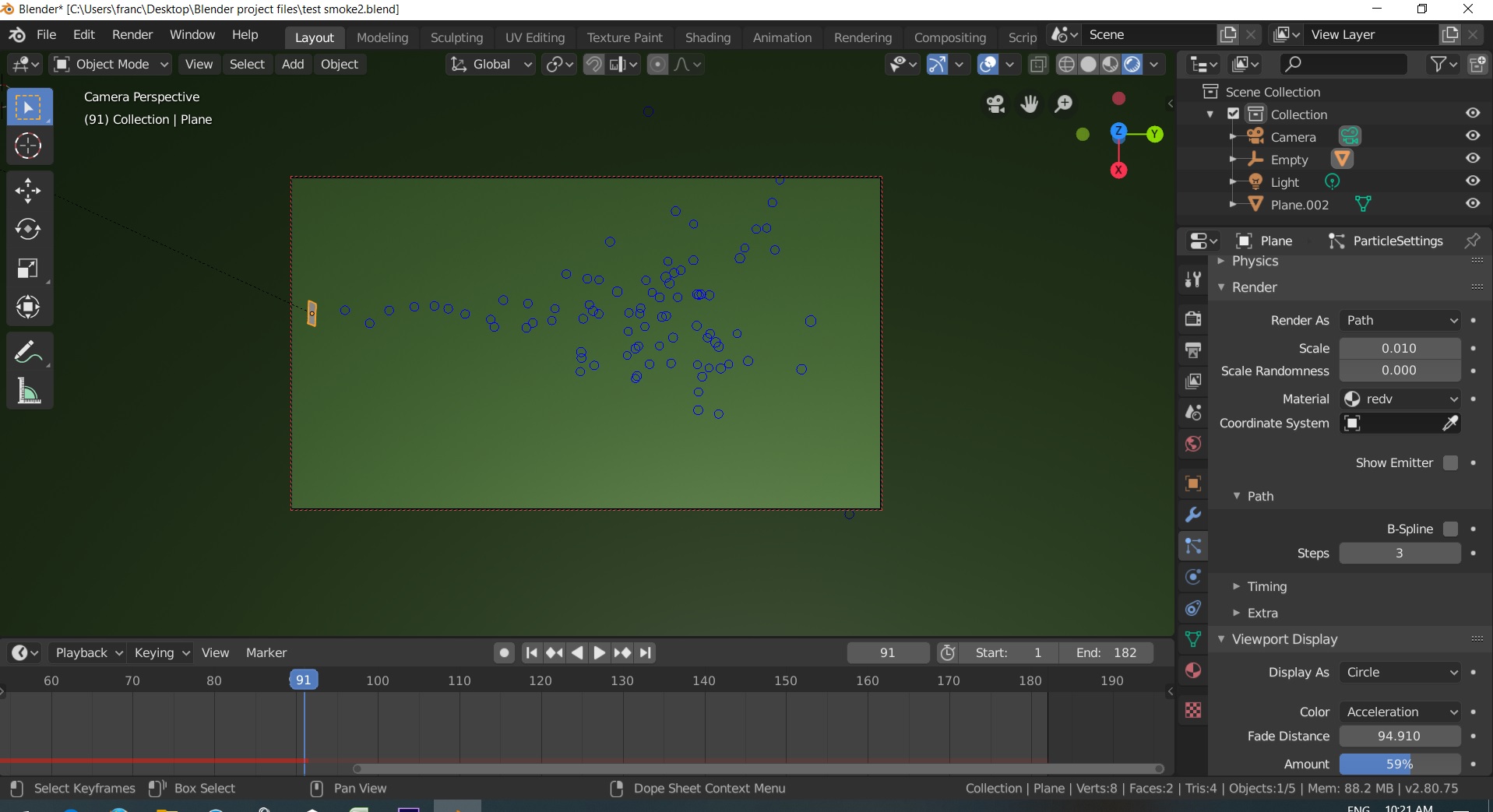Hide the Empty object in outliner
This screenshot has width=1493, height=812.
[x=1473, y=158]
